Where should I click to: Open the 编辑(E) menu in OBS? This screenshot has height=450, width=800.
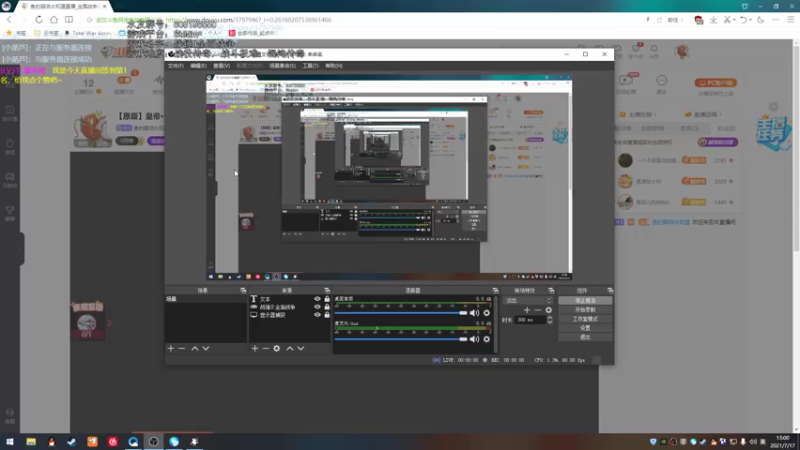pyautogui.click(x=198, y=66)
